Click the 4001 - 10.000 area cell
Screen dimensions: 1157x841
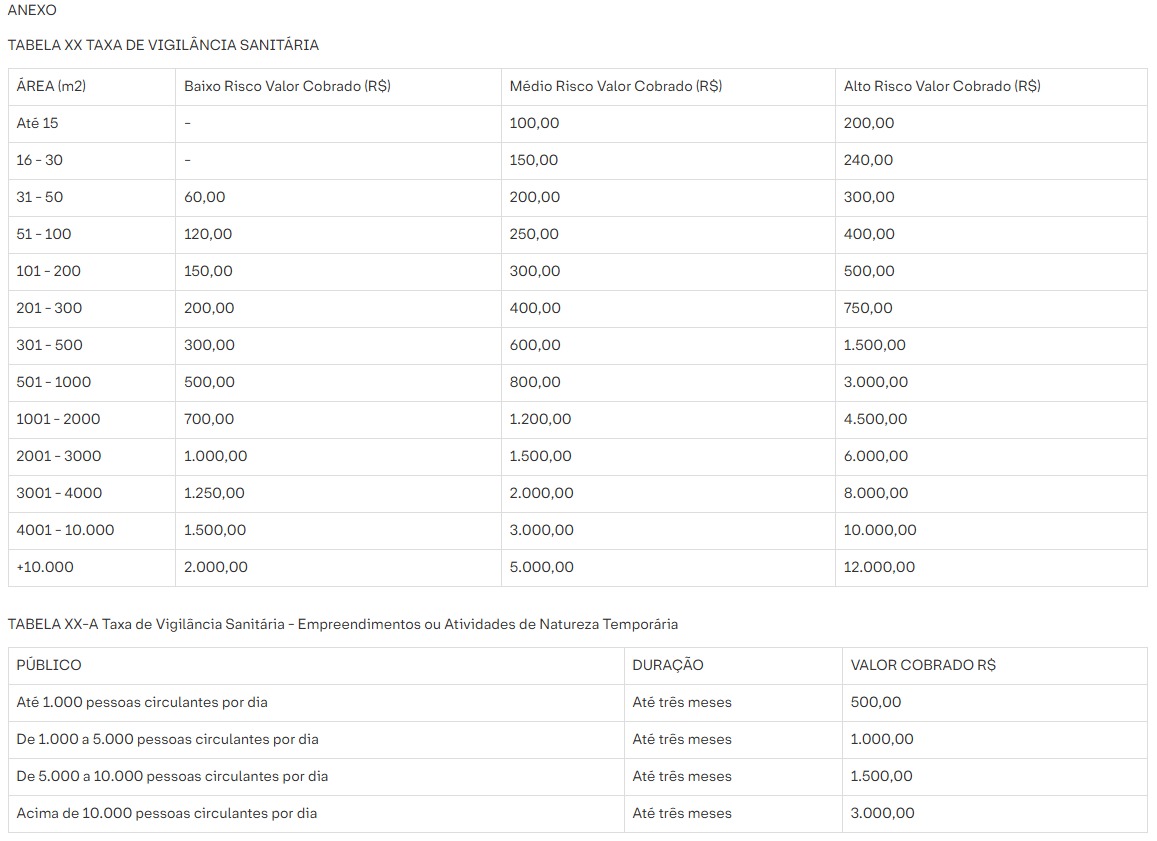click(x=65, y=530)
